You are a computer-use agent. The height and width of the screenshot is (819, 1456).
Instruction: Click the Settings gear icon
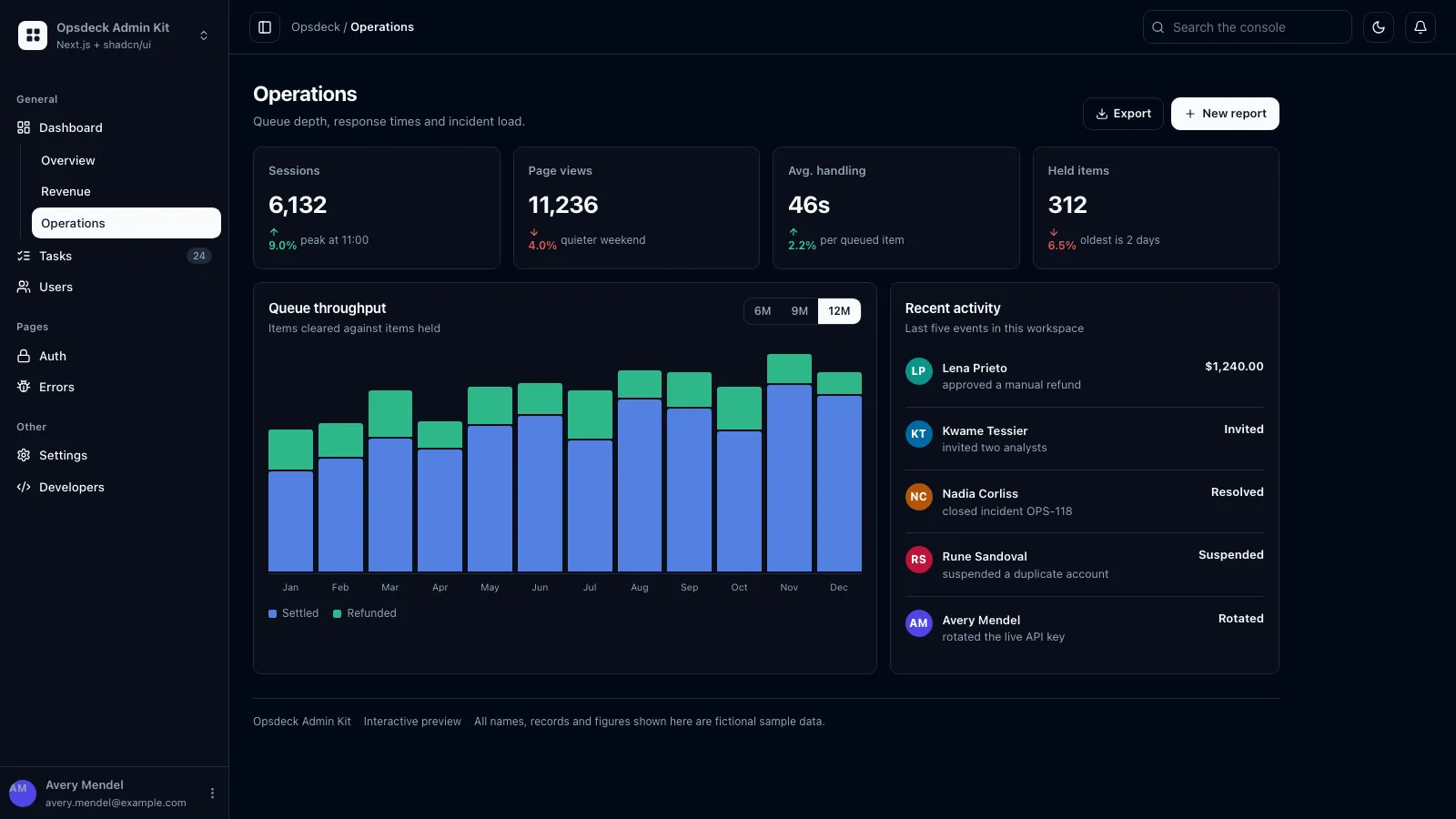point(24,455)
